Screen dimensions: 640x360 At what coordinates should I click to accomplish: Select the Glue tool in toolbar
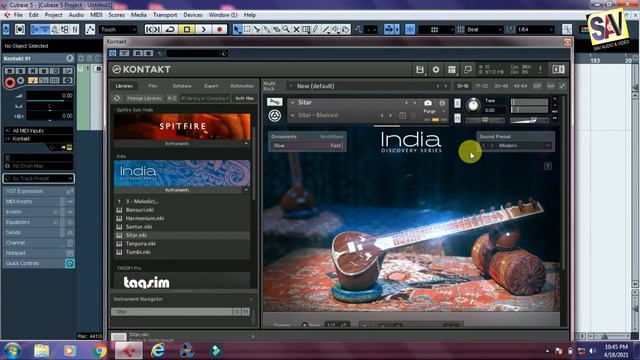pos(267,29)
